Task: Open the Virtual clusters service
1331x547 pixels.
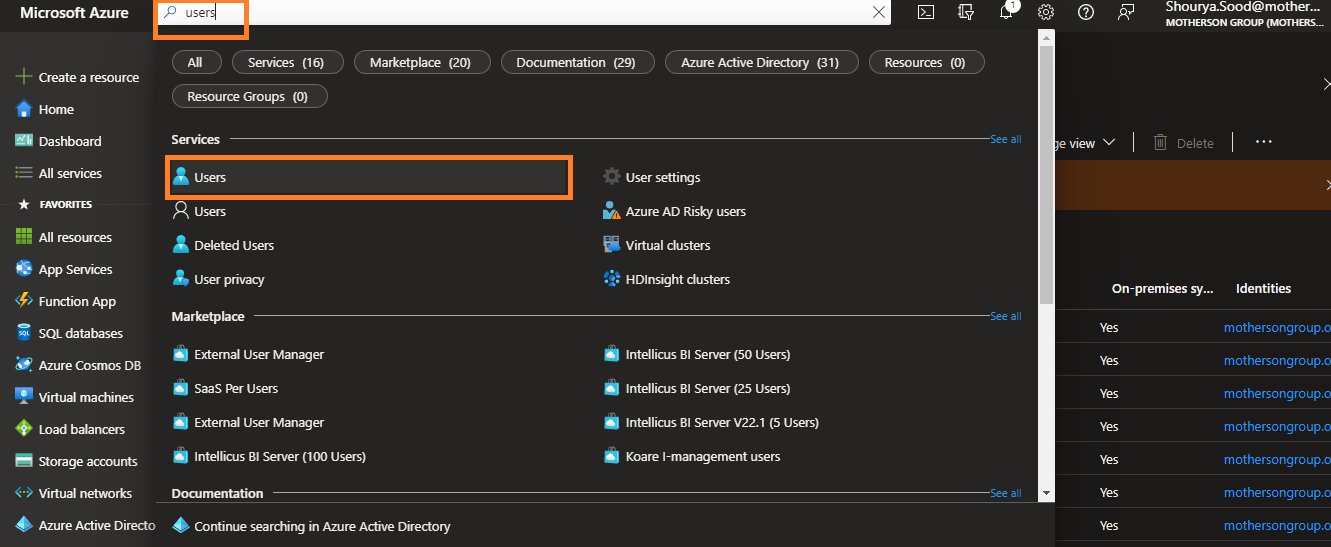Action: coord(656,245)
